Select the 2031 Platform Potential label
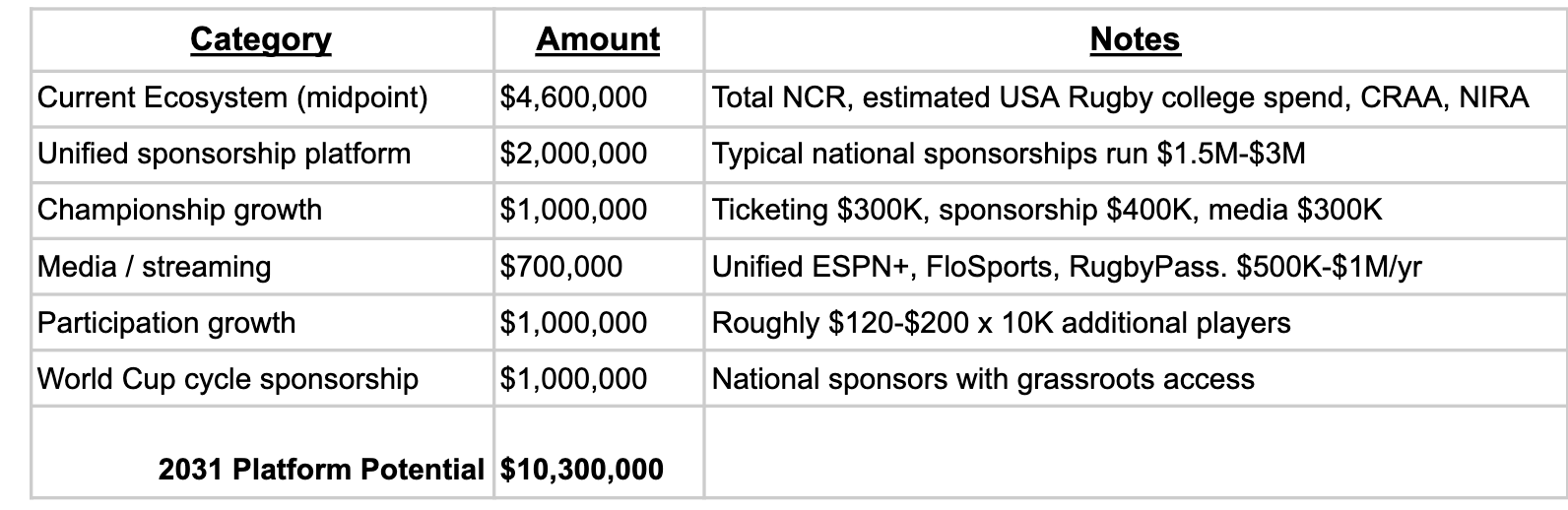The image size is (1568, 510). pos(321,470)
